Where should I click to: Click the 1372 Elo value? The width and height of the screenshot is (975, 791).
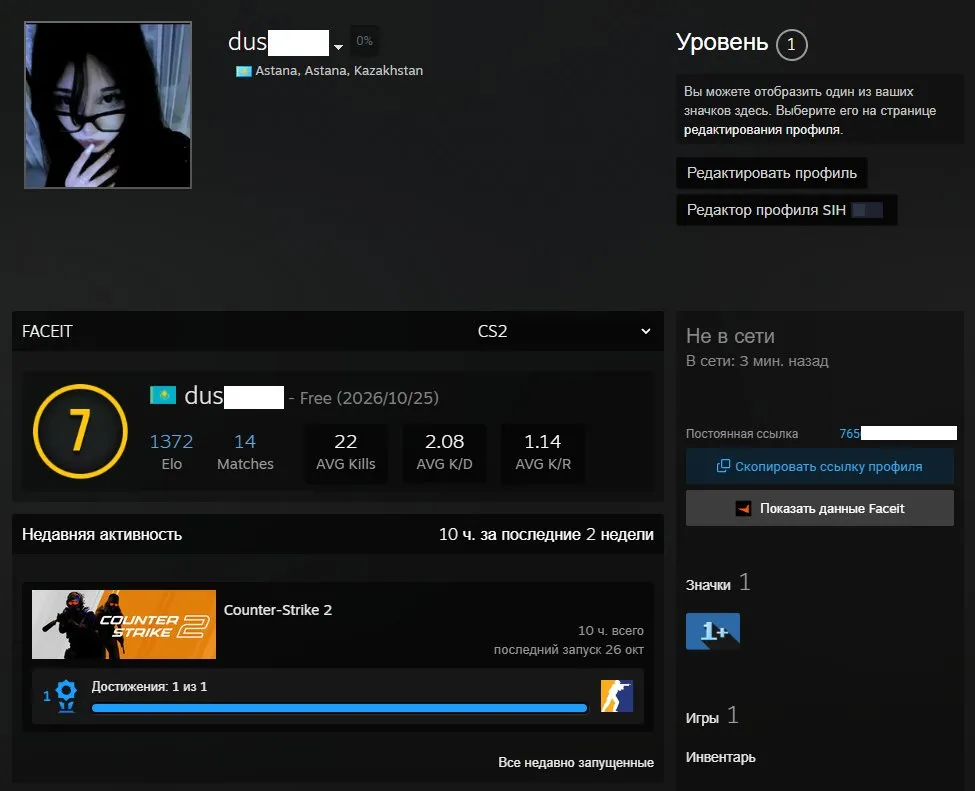(x=172, y=442)
